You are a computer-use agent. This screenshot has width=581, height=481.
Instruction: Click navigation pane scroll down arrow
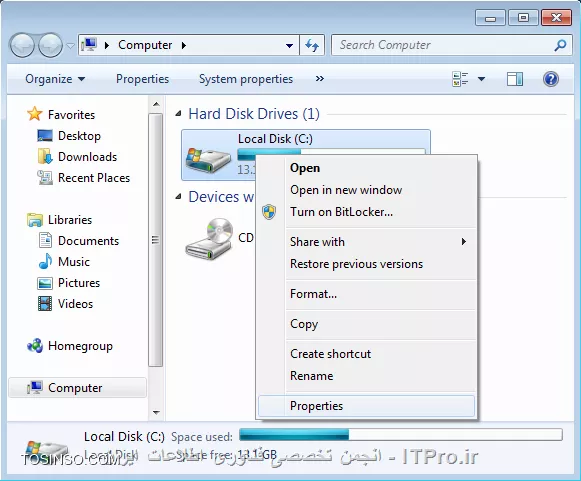tap(156, 412)
